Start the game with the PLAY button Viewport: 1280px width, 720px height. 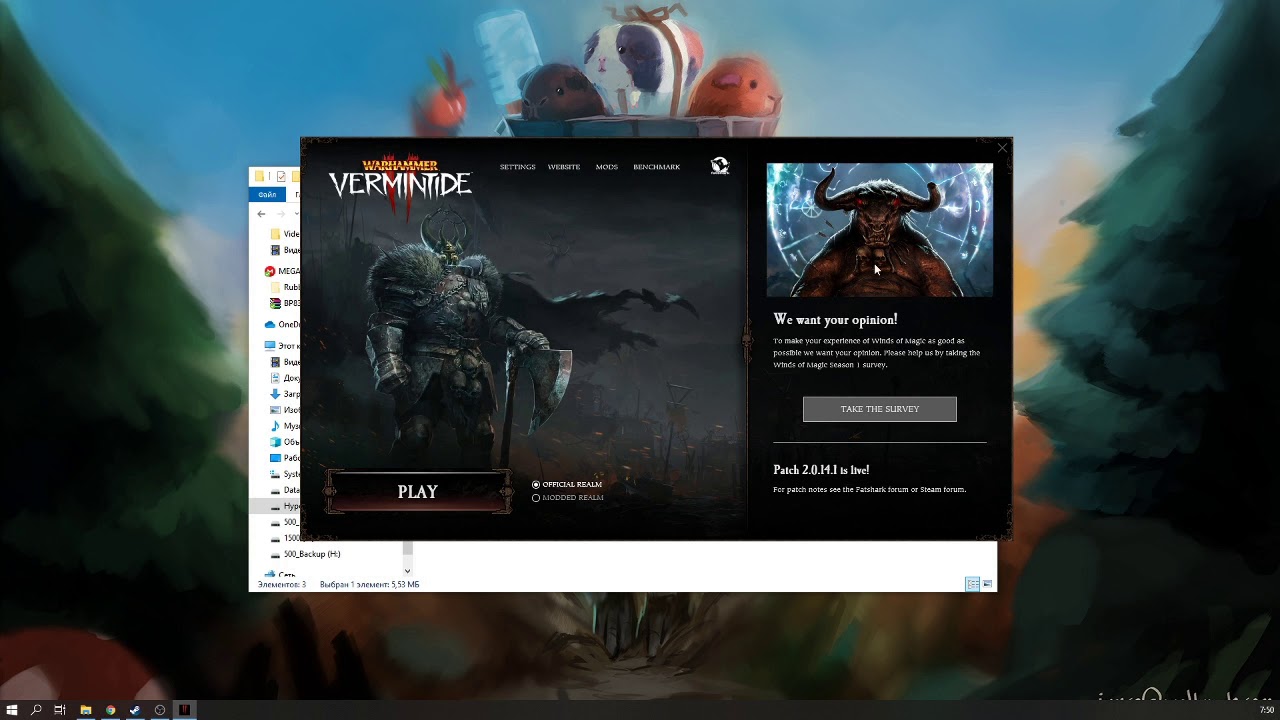click(418, 492)
